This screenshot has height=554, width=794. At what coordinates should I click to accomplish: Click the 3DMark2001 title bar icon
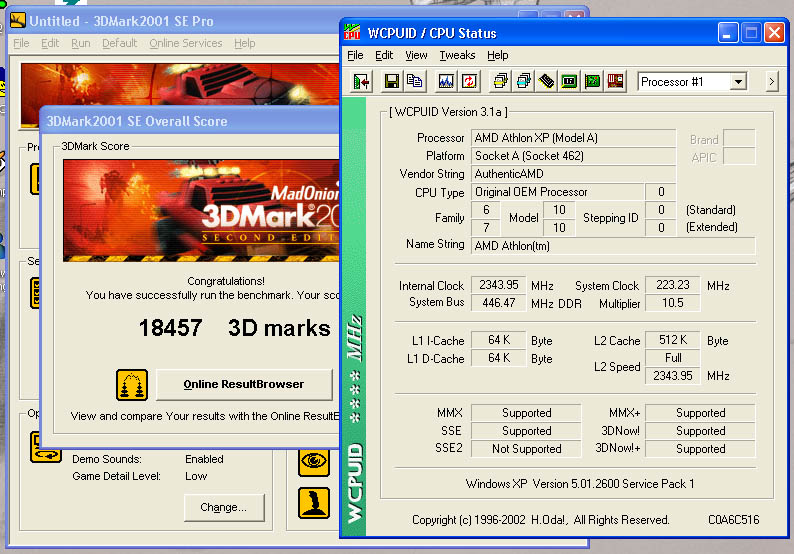coord(18,21)
